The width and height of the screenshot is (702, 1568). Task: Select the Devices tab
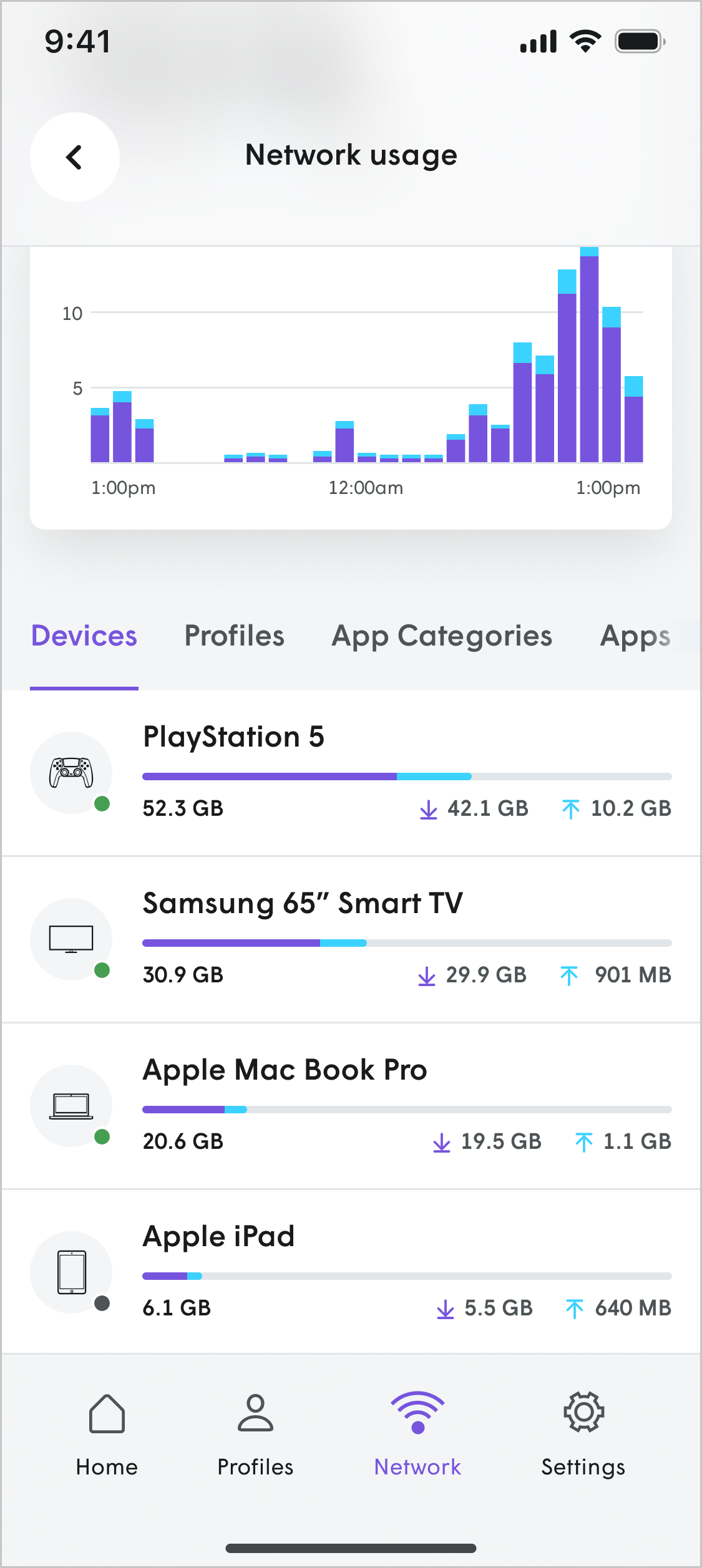[84, 636]
